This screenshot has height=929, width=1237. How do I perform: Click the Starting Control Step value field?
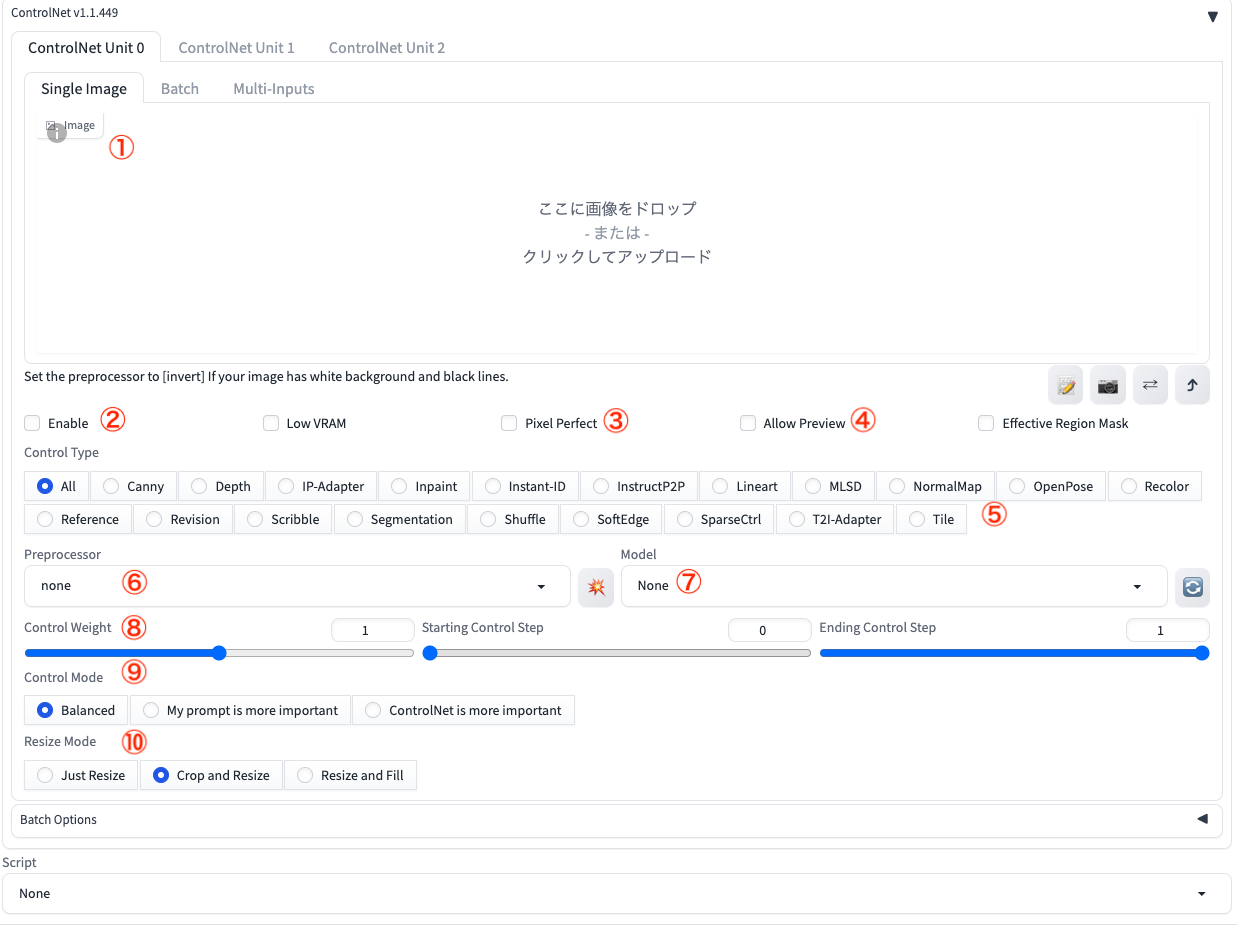pyautogui.click(x=770, y=630)
